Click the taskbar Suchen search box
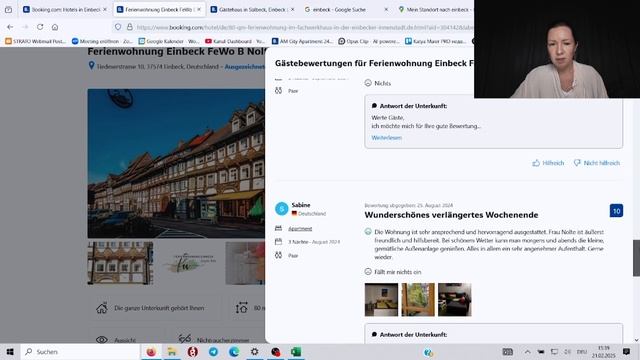The image size is (640, 360). (x=79, y=352)
